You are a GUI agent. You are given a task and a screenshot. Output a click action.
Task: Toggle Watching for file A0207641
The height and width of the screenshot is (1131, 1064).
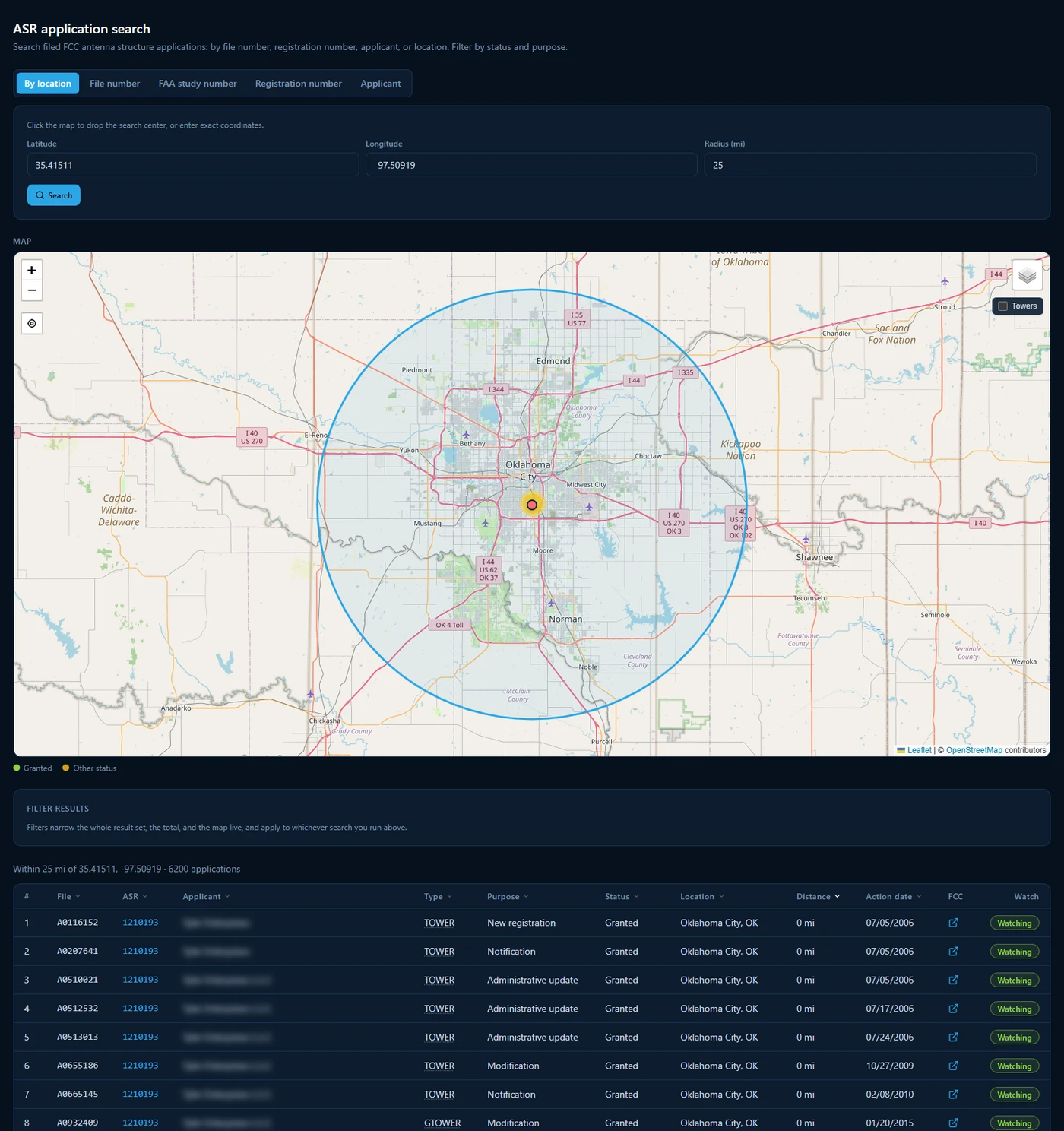coord(1014,952)
